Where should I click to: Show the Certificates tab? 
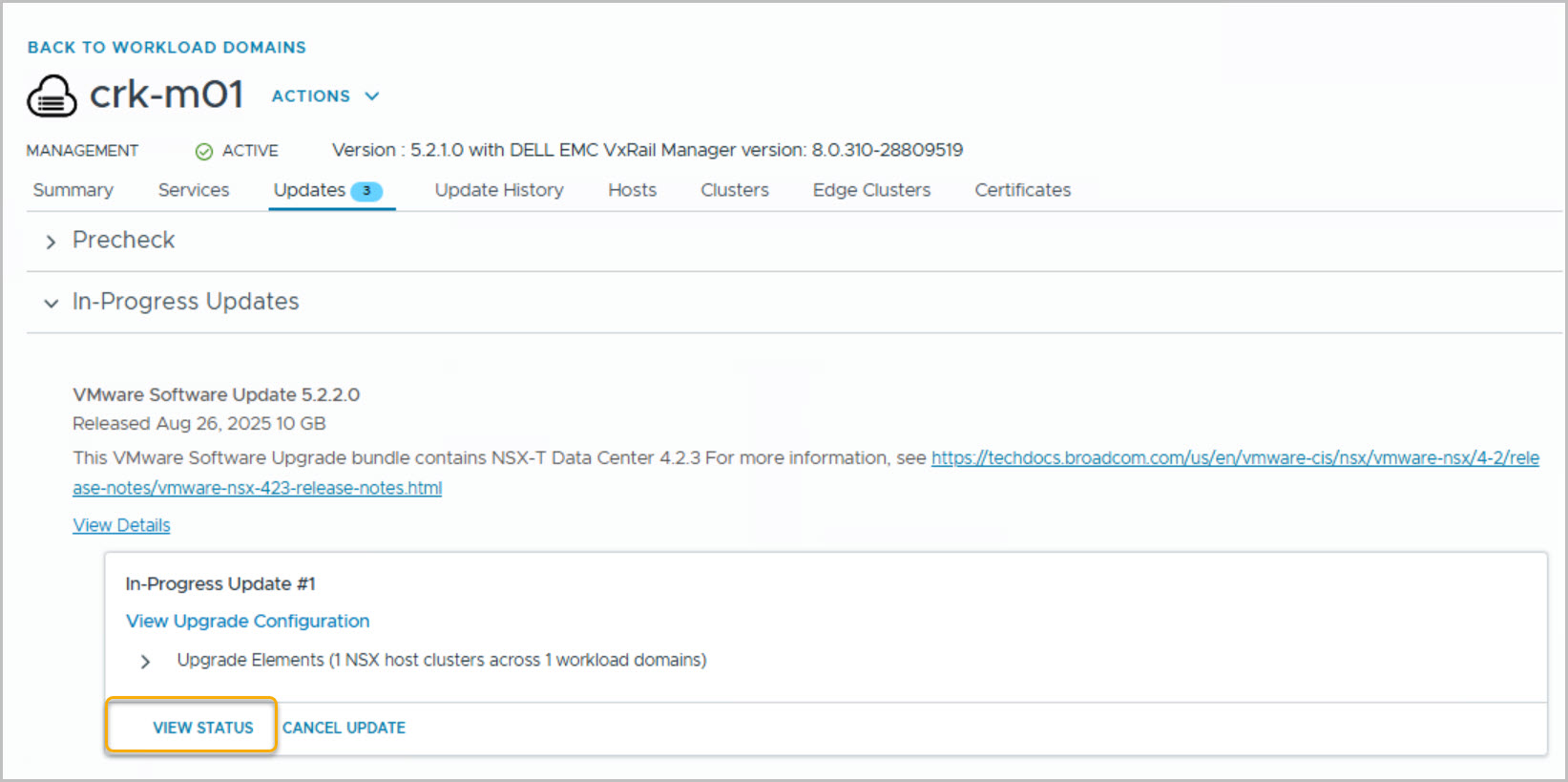tap(1022, 190)
